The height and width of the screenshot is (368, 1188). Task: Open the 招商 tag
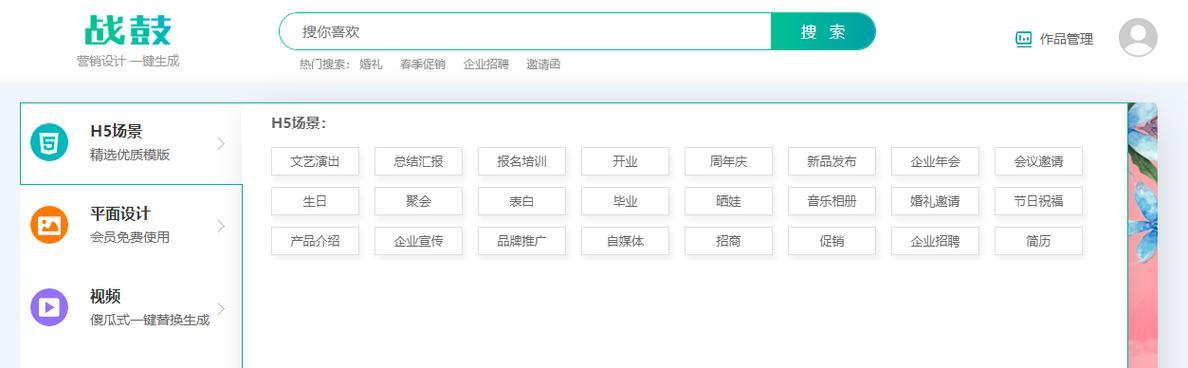729,242
